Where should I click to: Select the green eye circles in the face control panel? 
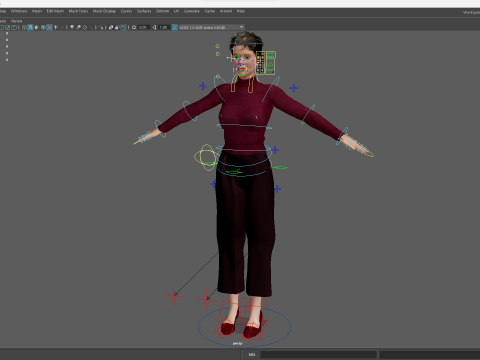pos(271,57)
